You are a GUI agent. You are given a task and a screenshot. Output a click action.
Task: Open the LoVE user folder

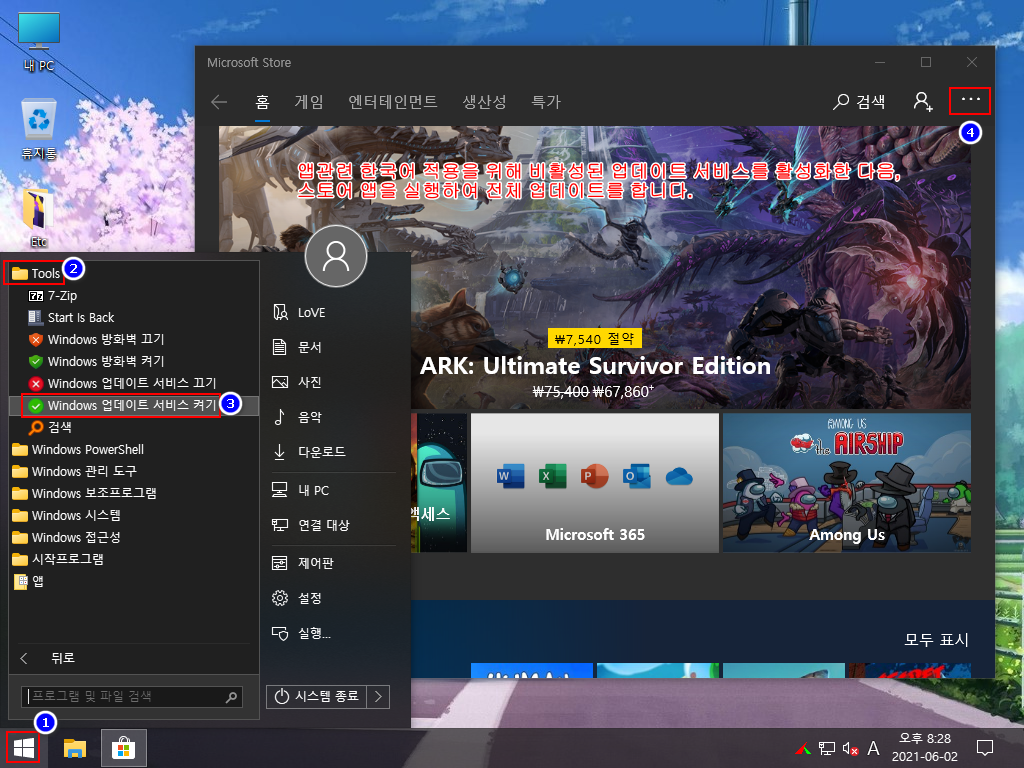point(298,312)
